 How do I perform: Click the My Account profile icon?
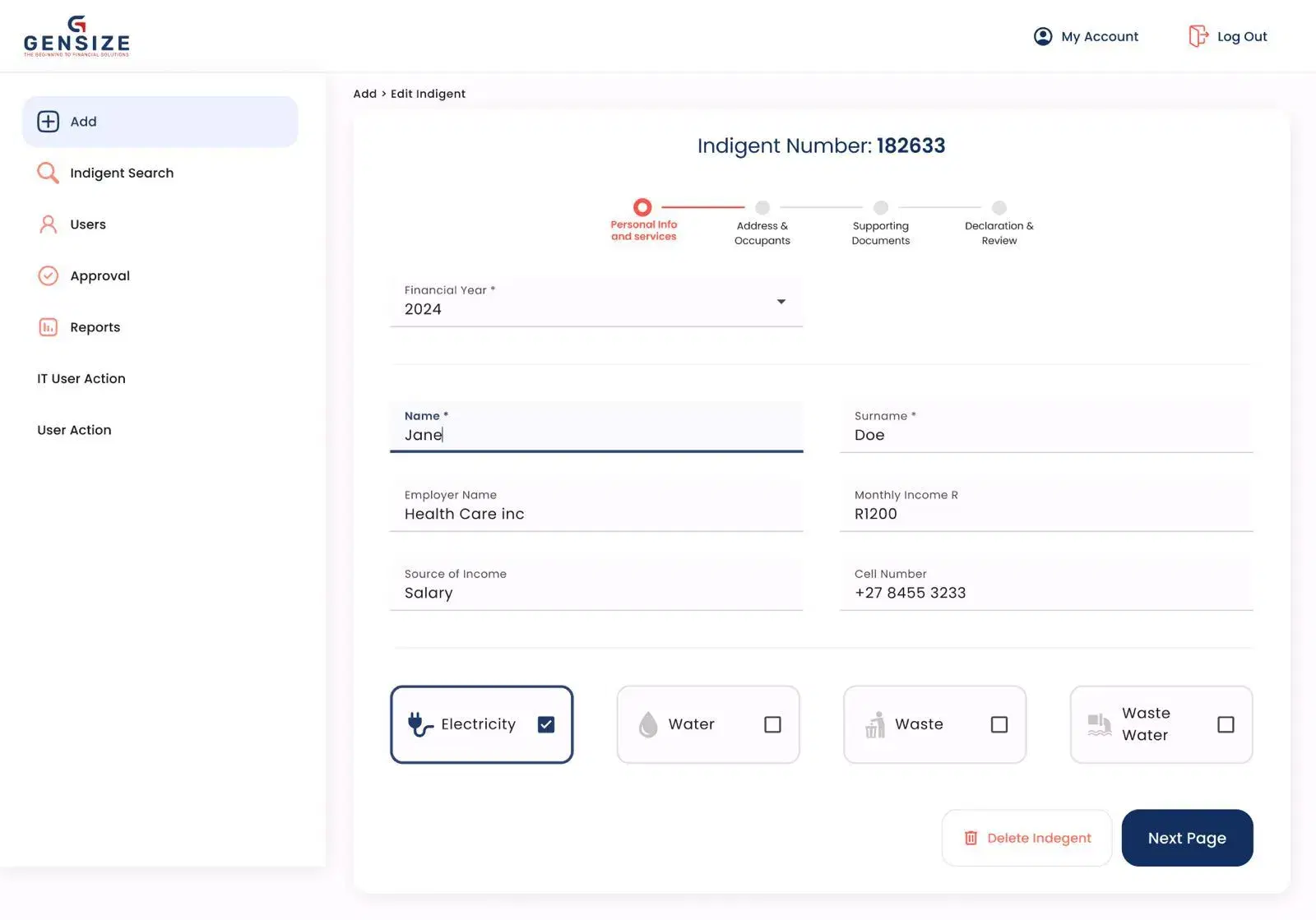point(1041,36)
